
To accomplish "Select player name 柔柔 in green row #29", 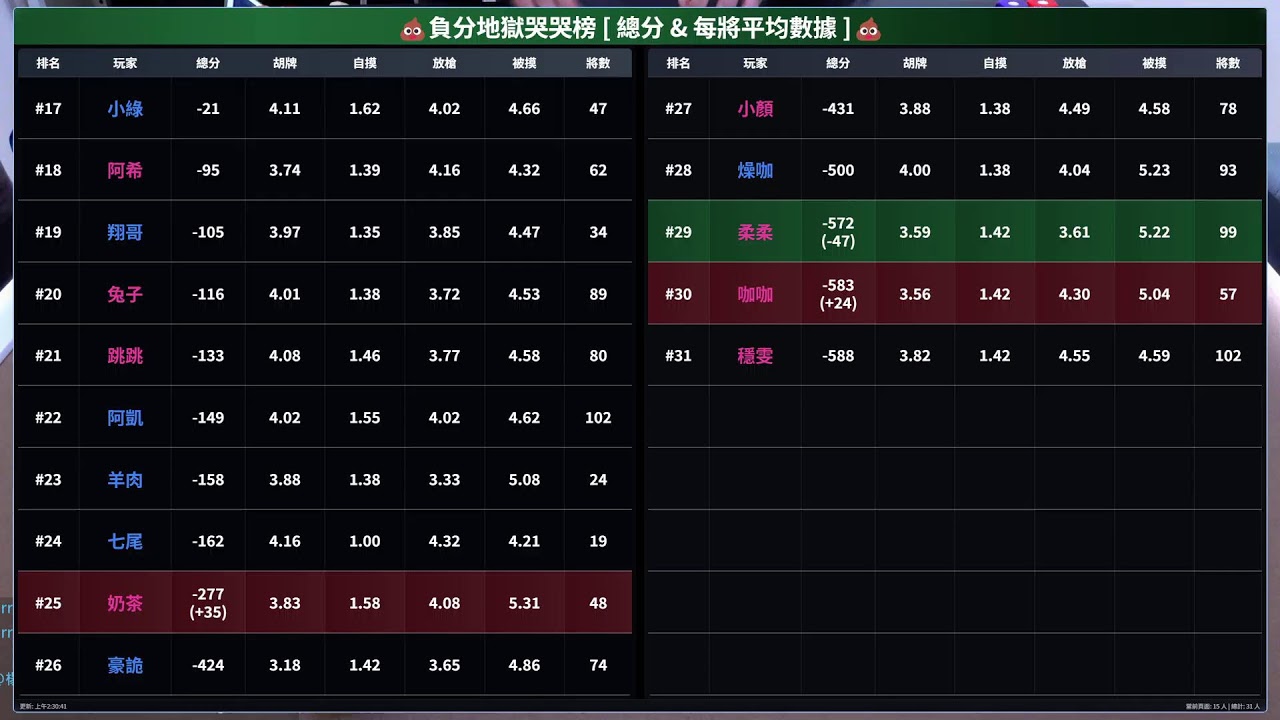I will click(x=755, y=232).
